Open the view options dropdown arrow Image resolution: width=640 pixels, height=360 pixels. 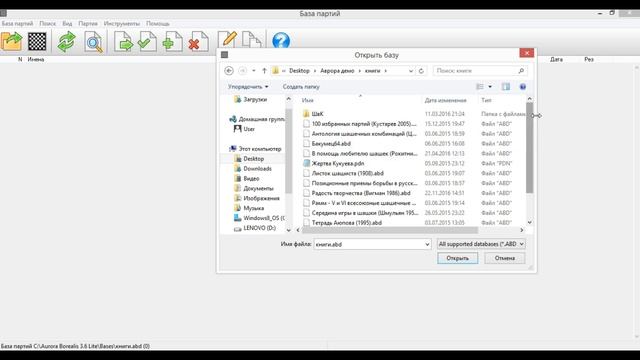point(490,87)
